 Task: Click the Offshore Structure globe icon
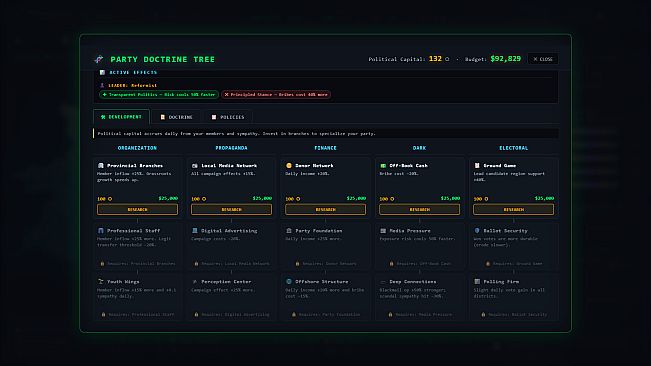point(289,281)
